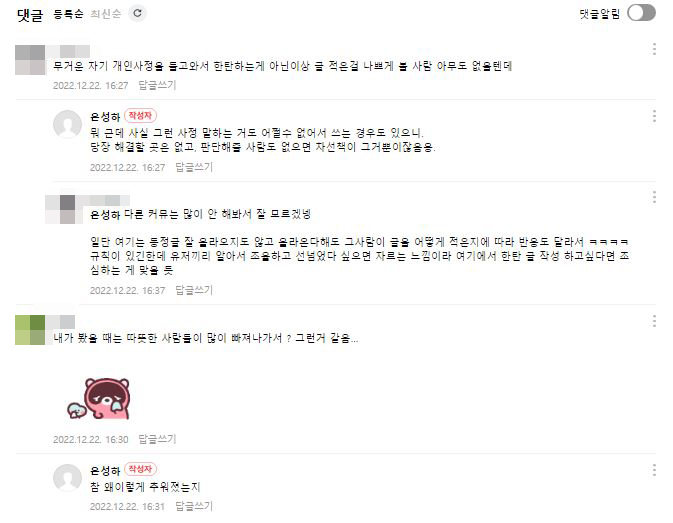Click the comment refresh icon

click(x=137, y=13)
